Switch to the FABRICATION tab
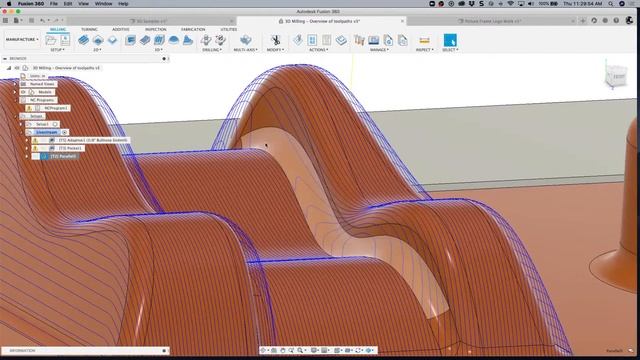 (x=193, y=29)
